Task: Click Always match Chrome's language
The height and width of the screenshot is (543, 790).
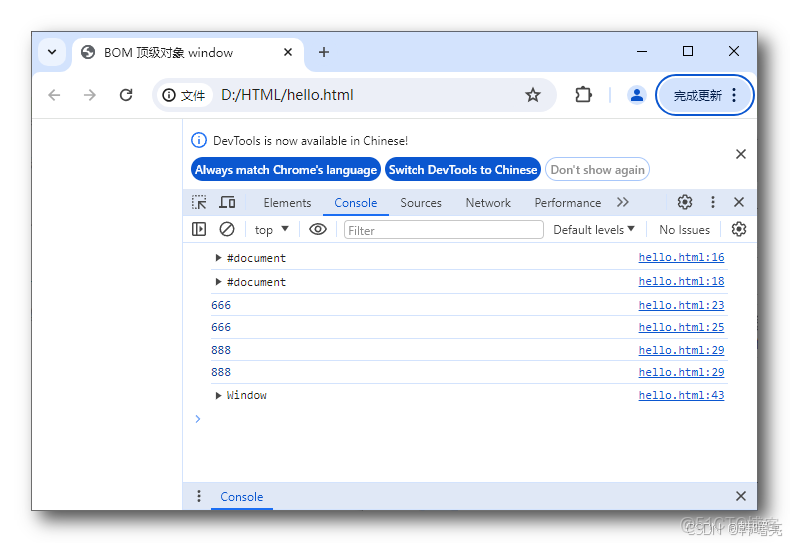Action: (286, 170)
